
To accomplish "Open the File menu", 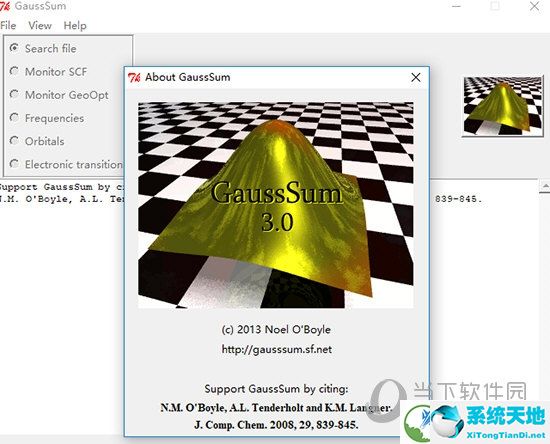I will pyautogui.click(x=8, y=26).
